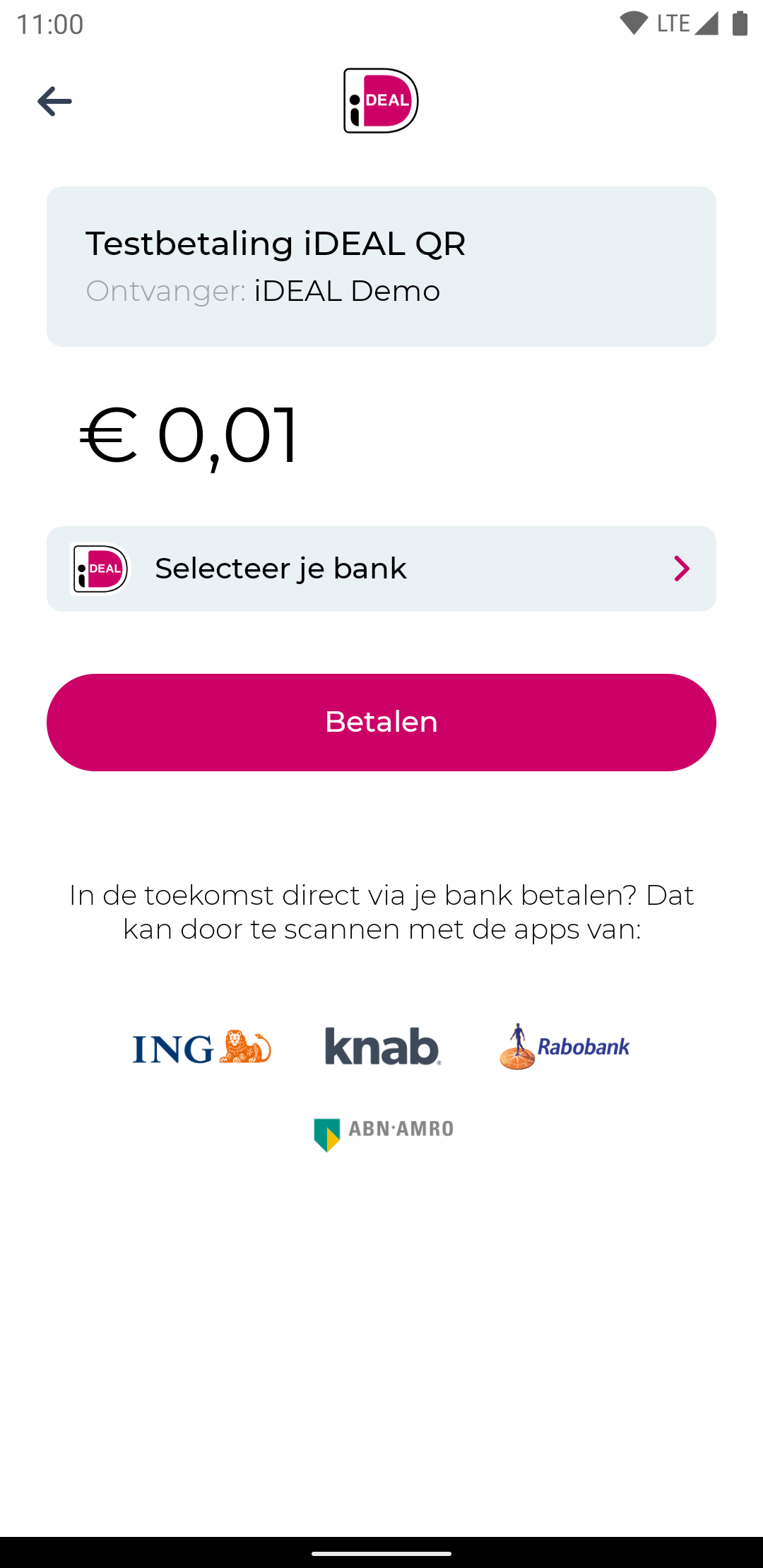Tap the clock showing 11:00
The width and height of the screenshot is (763, 1568).
pyautogui.click(x=49, y=24)
